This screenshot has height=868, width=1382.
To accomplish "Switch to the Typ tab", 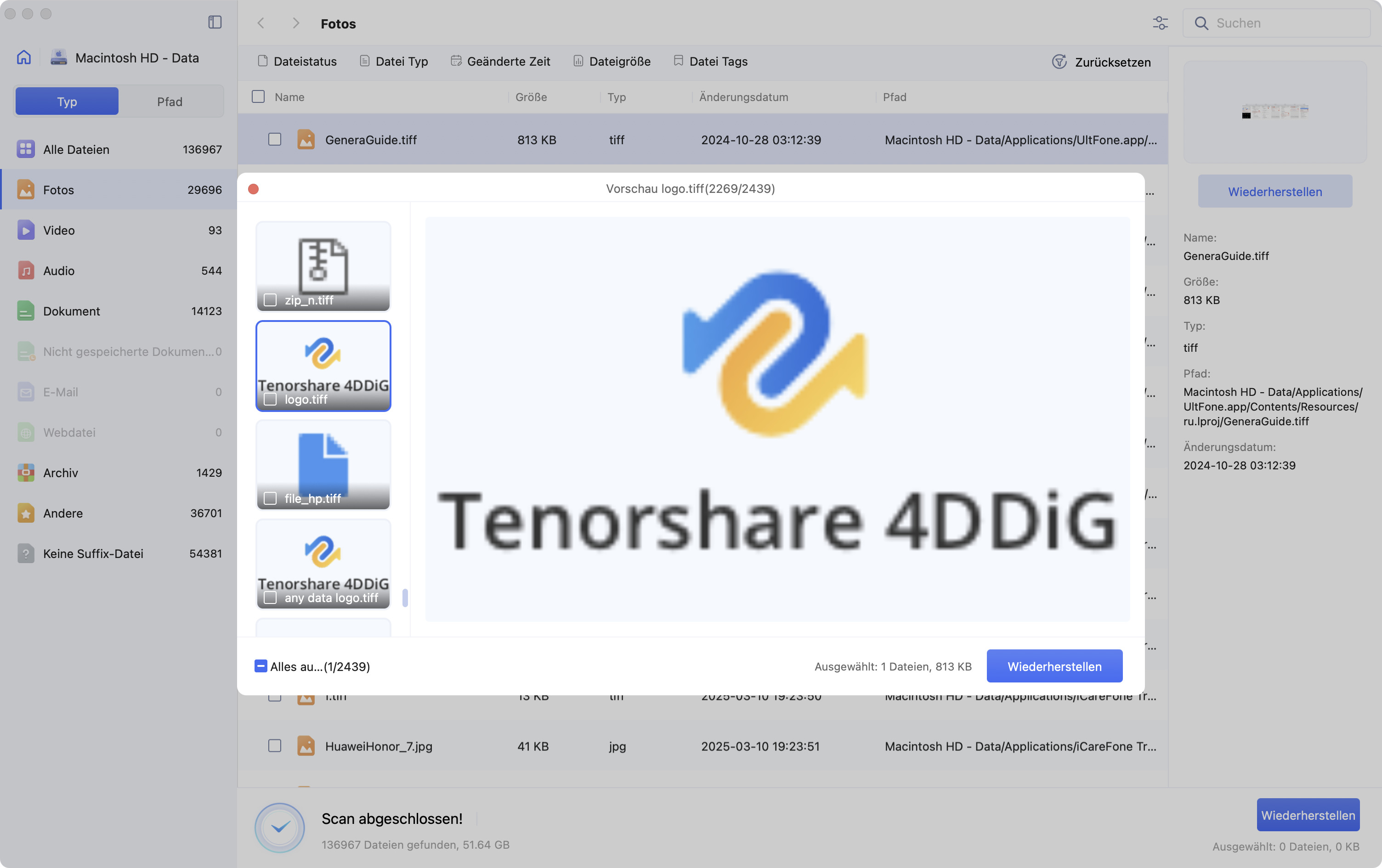I will 67,101.
